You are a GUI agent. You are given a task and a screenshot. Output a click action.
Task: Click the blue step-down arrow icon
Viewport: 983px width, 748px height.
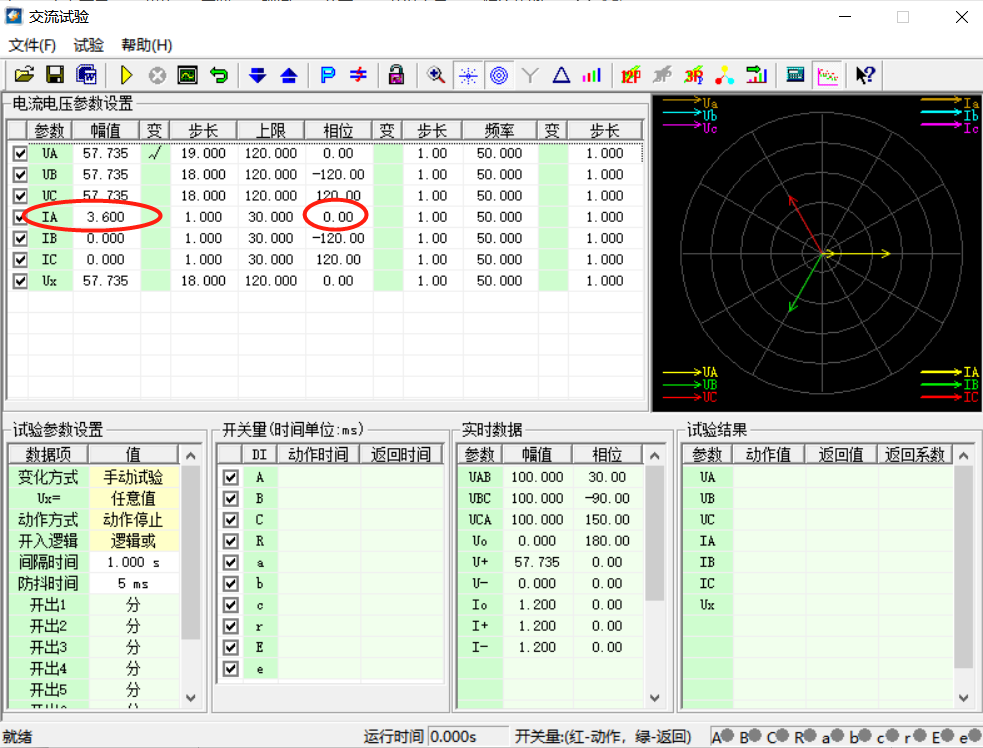click(257, 75)
